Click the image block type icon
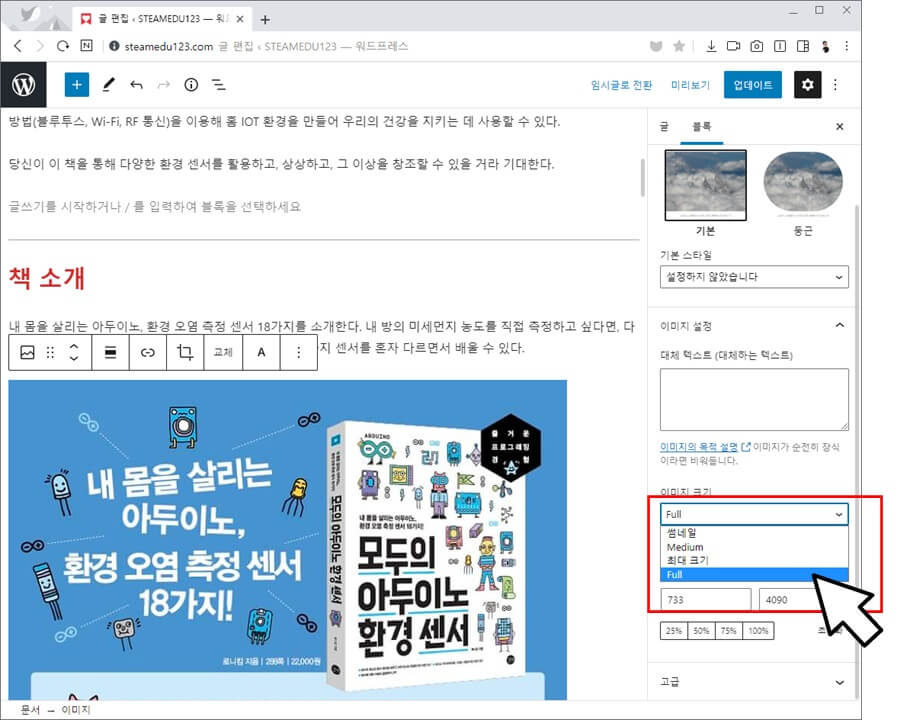This screenshot has height=720, width=905. click(x=27, y=352)
